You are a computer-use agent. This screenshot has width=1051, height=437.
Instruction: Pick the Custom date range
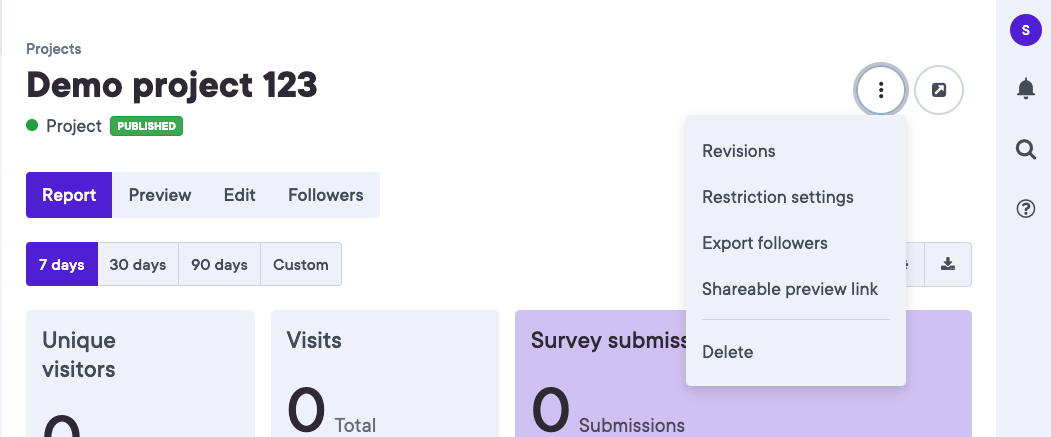tap(301, 265)
